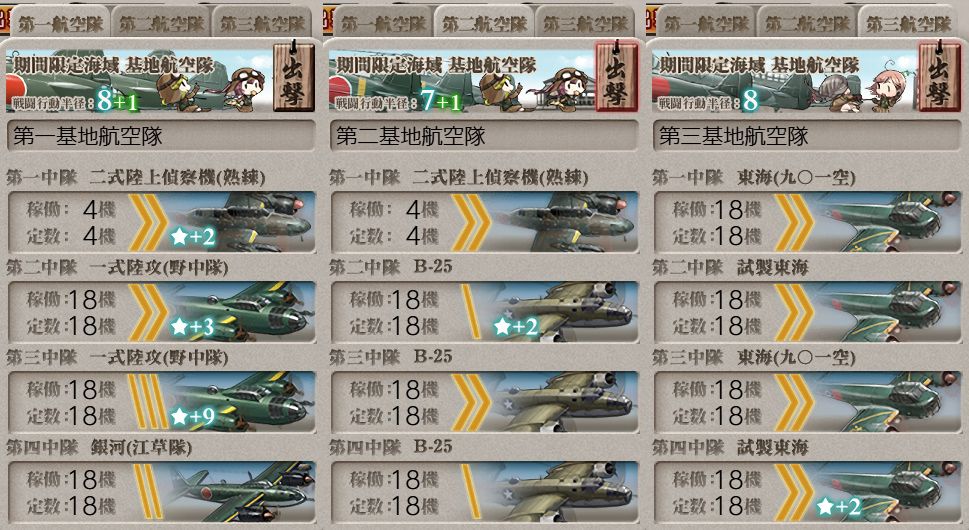Screen dimensions: 969x530
Task: Open the 第三中隊 B-25 squadron slot
Action: tap(485, 402)
